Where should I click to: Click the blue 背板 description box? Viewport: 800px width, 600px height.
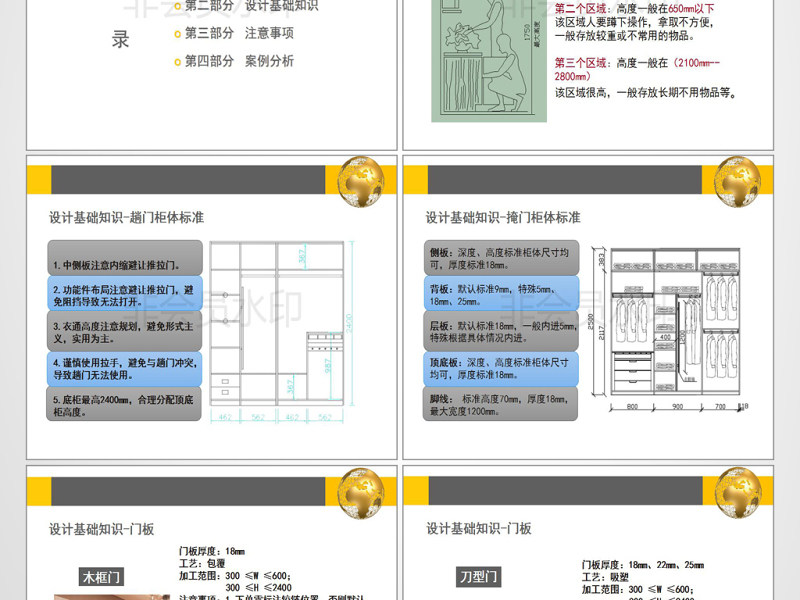(x=502, y=294)
